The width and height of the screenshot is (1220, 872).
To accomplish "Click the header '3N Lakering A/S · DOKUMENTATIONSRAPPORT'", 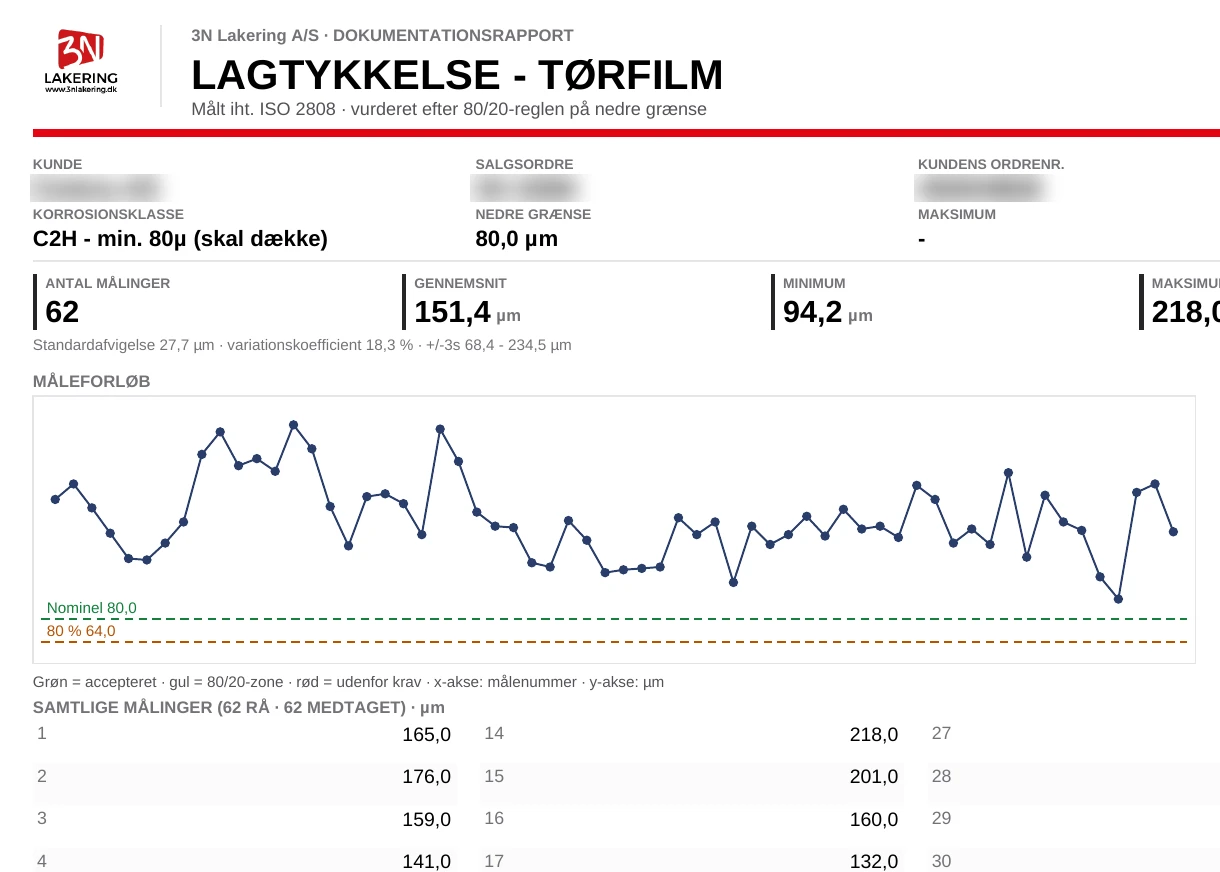I will (x=382, y=36).
